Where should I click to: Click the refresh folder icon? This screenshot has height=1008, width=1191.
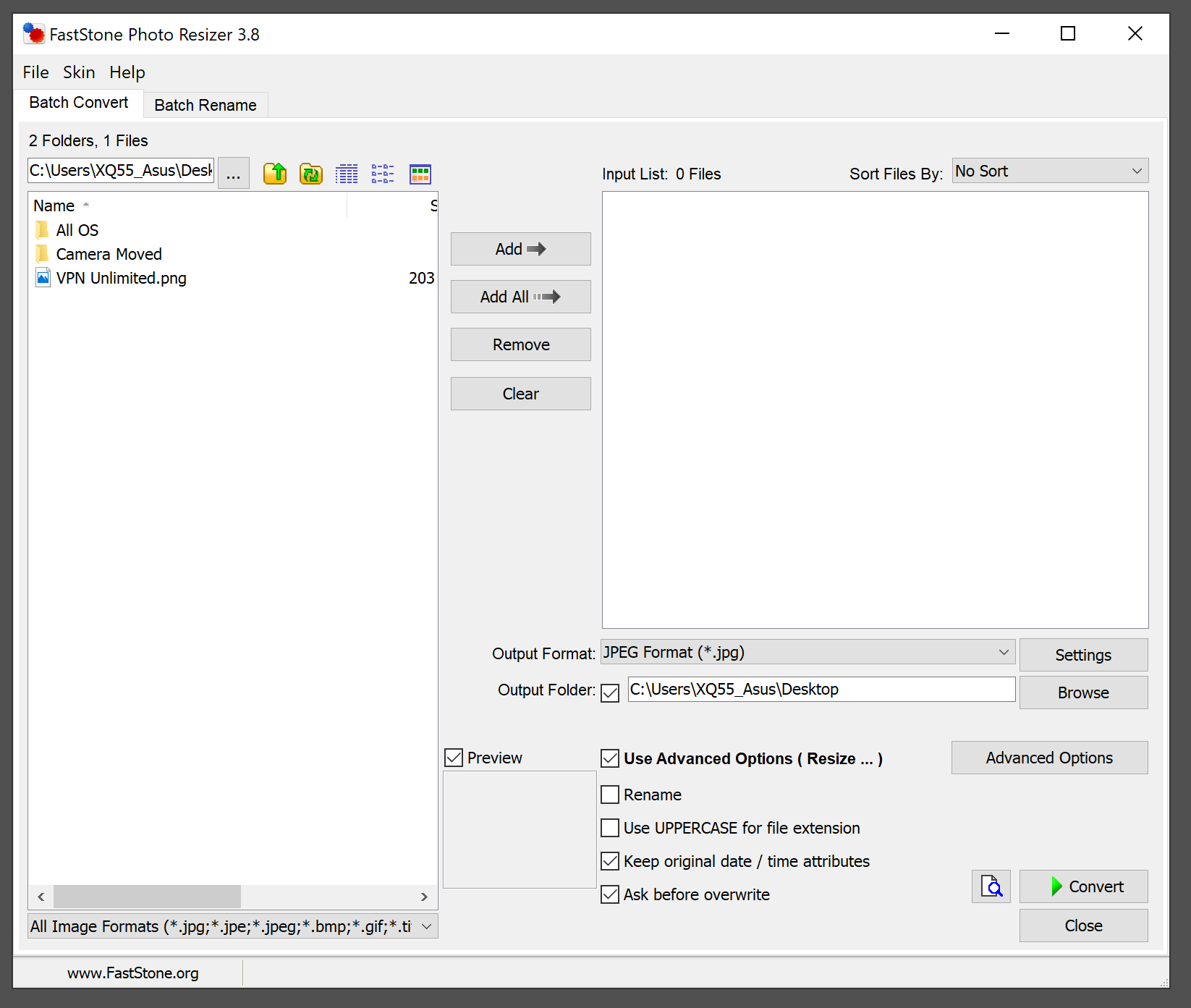[x=311, y=174]
